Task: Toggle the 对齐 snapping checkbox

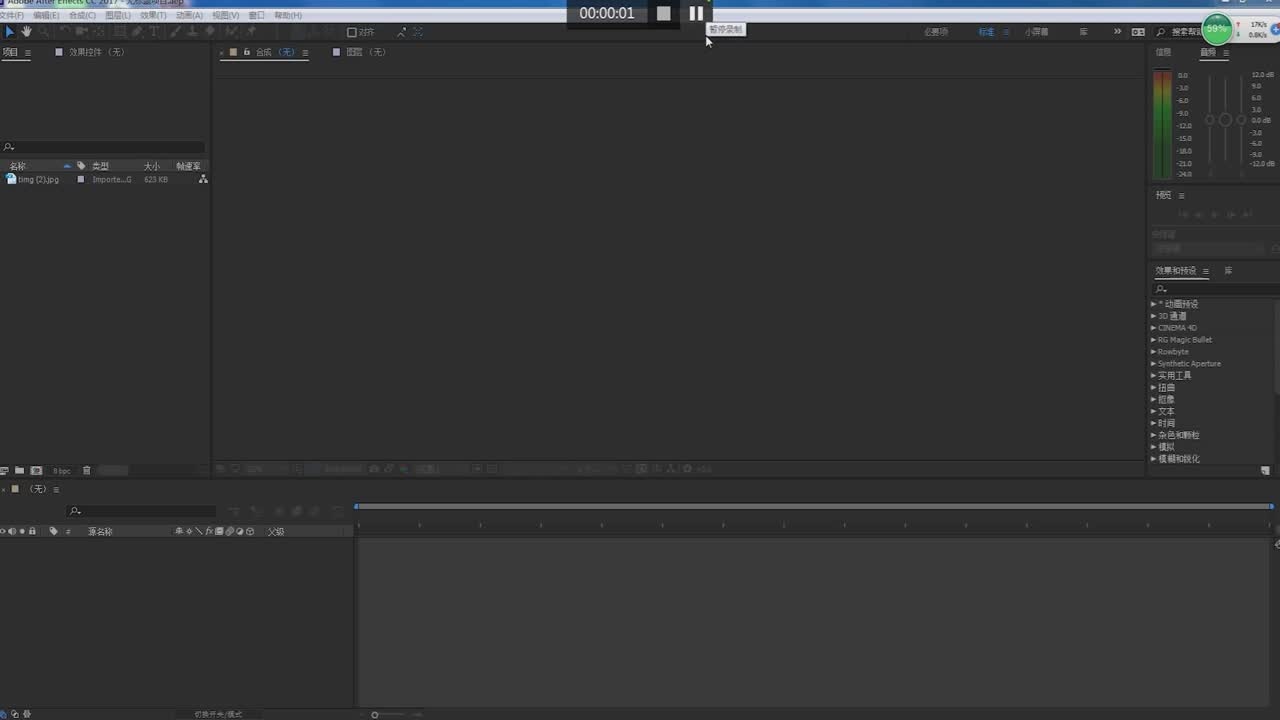Action: 351,32
